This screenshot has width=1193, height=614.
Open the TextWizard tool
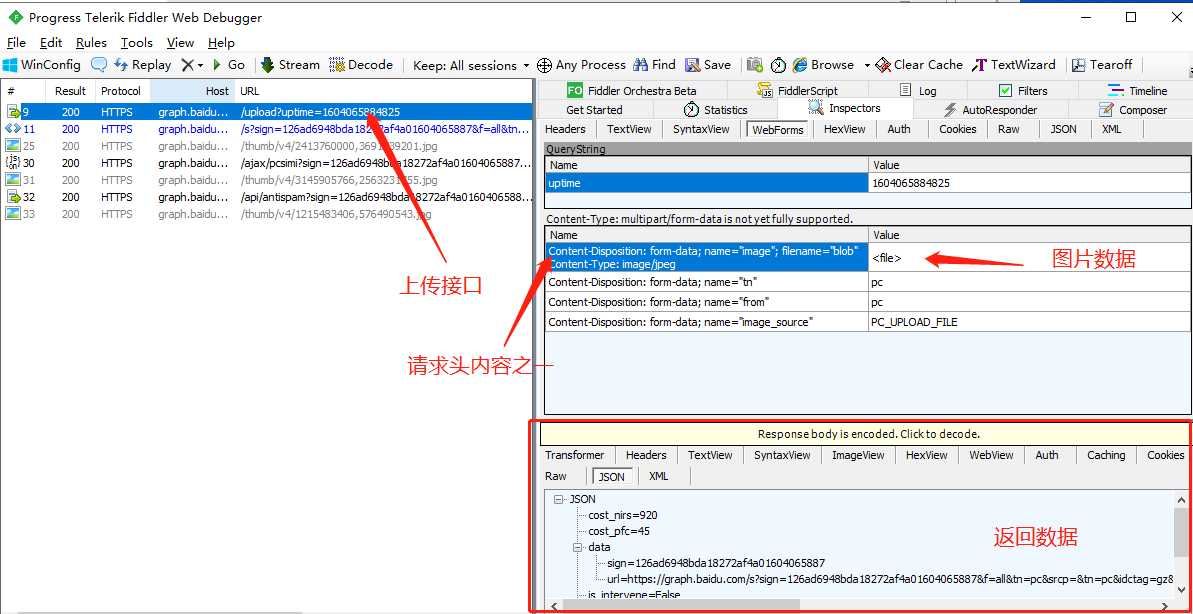tap(1013, 65)
